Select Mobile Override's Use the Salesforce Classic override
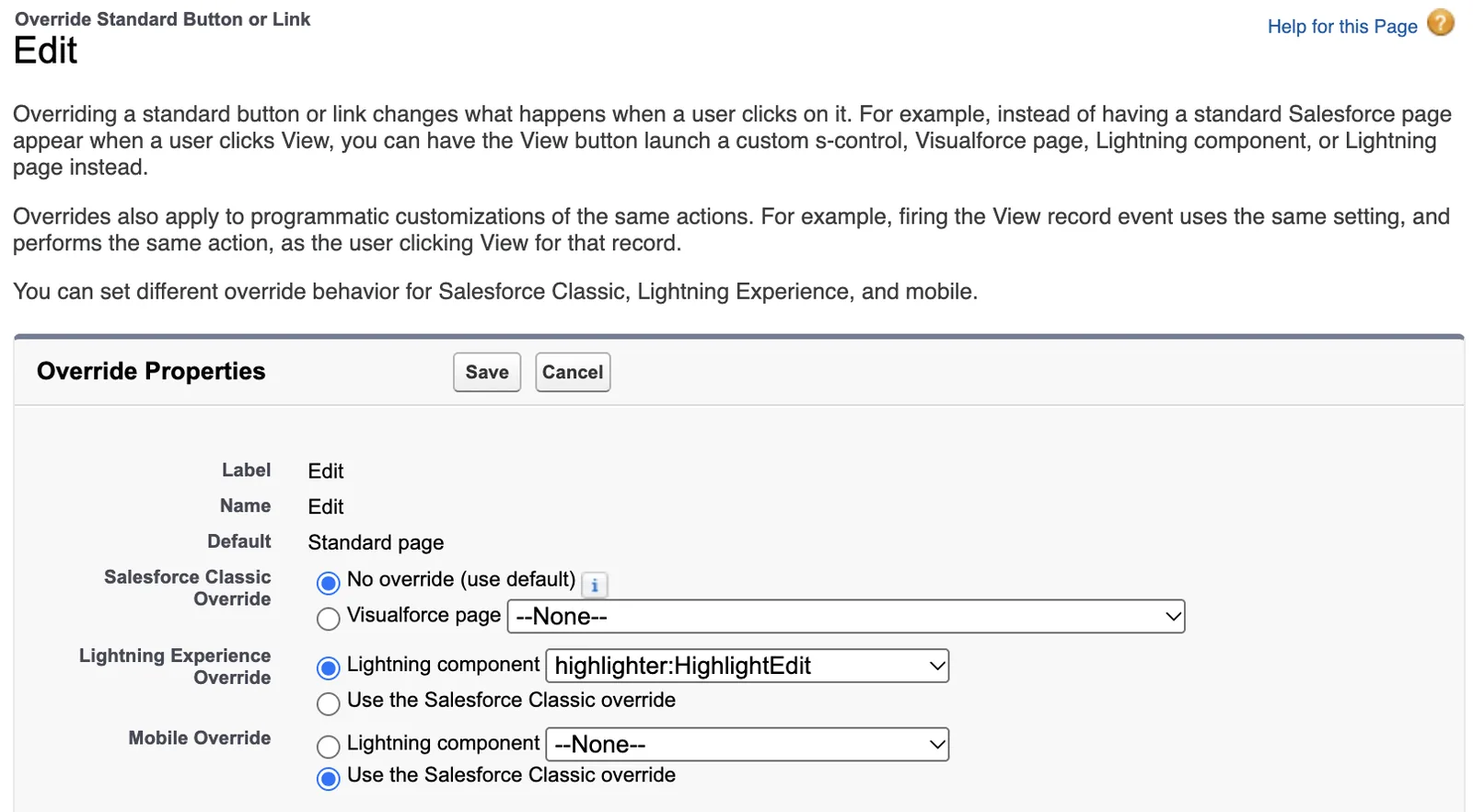1473x812 pixels. click(328, 779)
